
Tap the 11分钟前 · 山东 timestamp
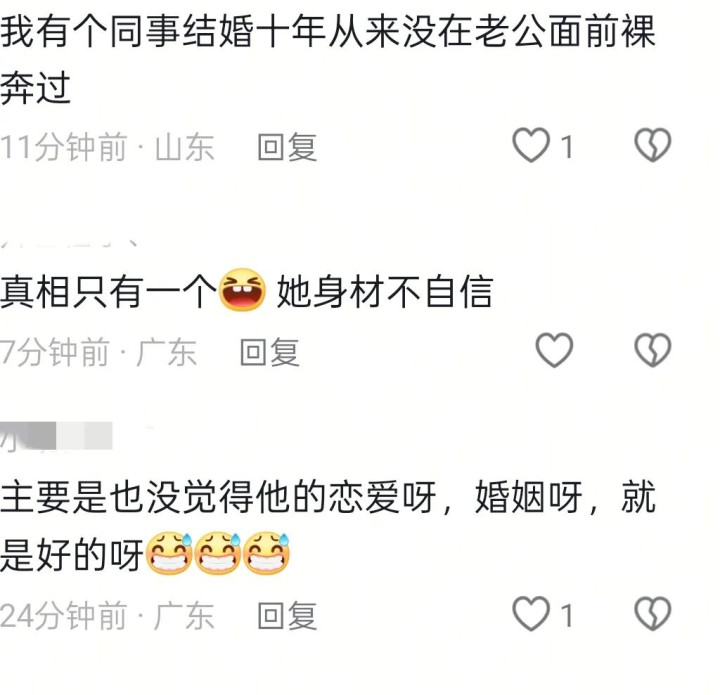107,147
